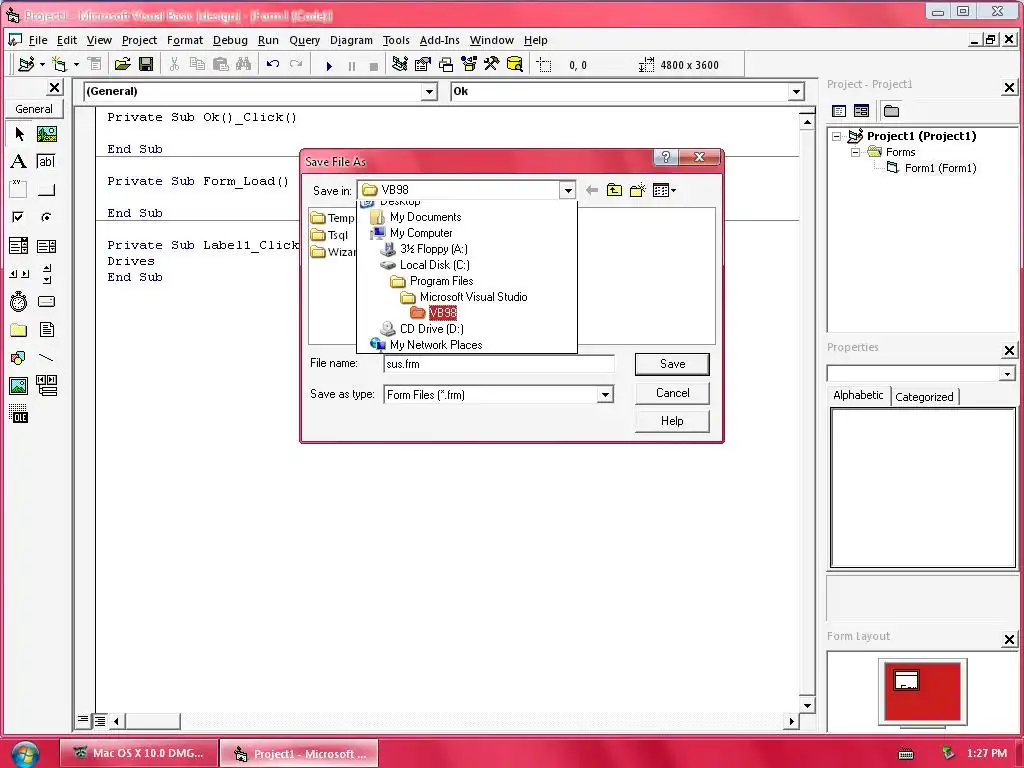The width and height of the screenshot is (1024, 768).
Task: Click the Help button in dialog
Action: pyautogui.click(x=672, y=421)
